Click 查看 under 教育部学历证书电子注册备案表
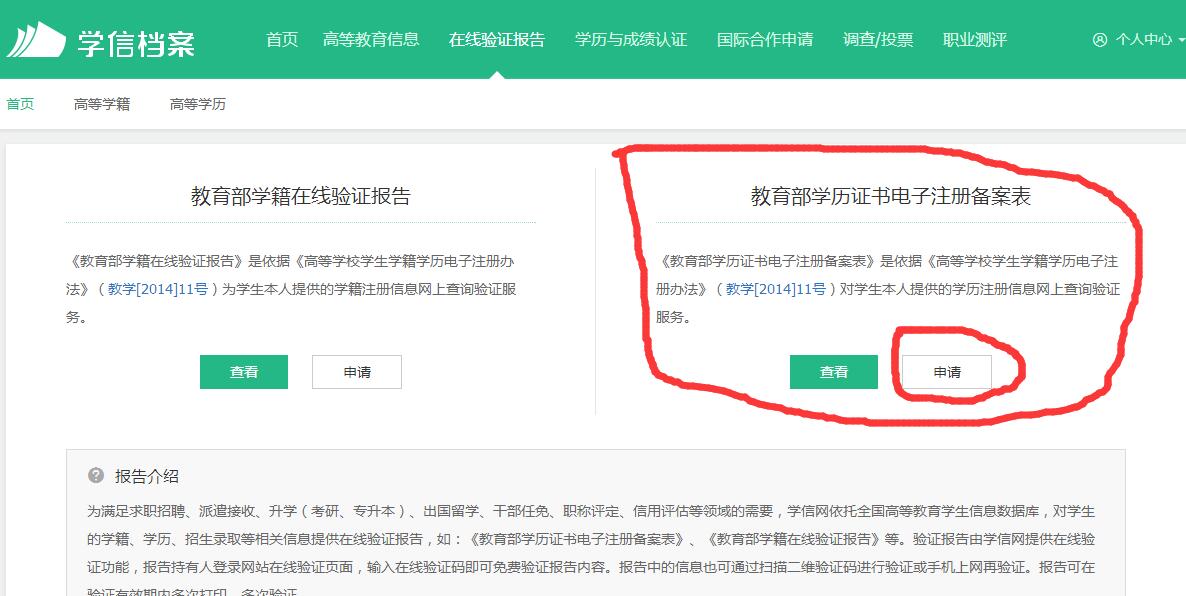The height and width of the screenshot is (596, 1186). tap(834, 372)
